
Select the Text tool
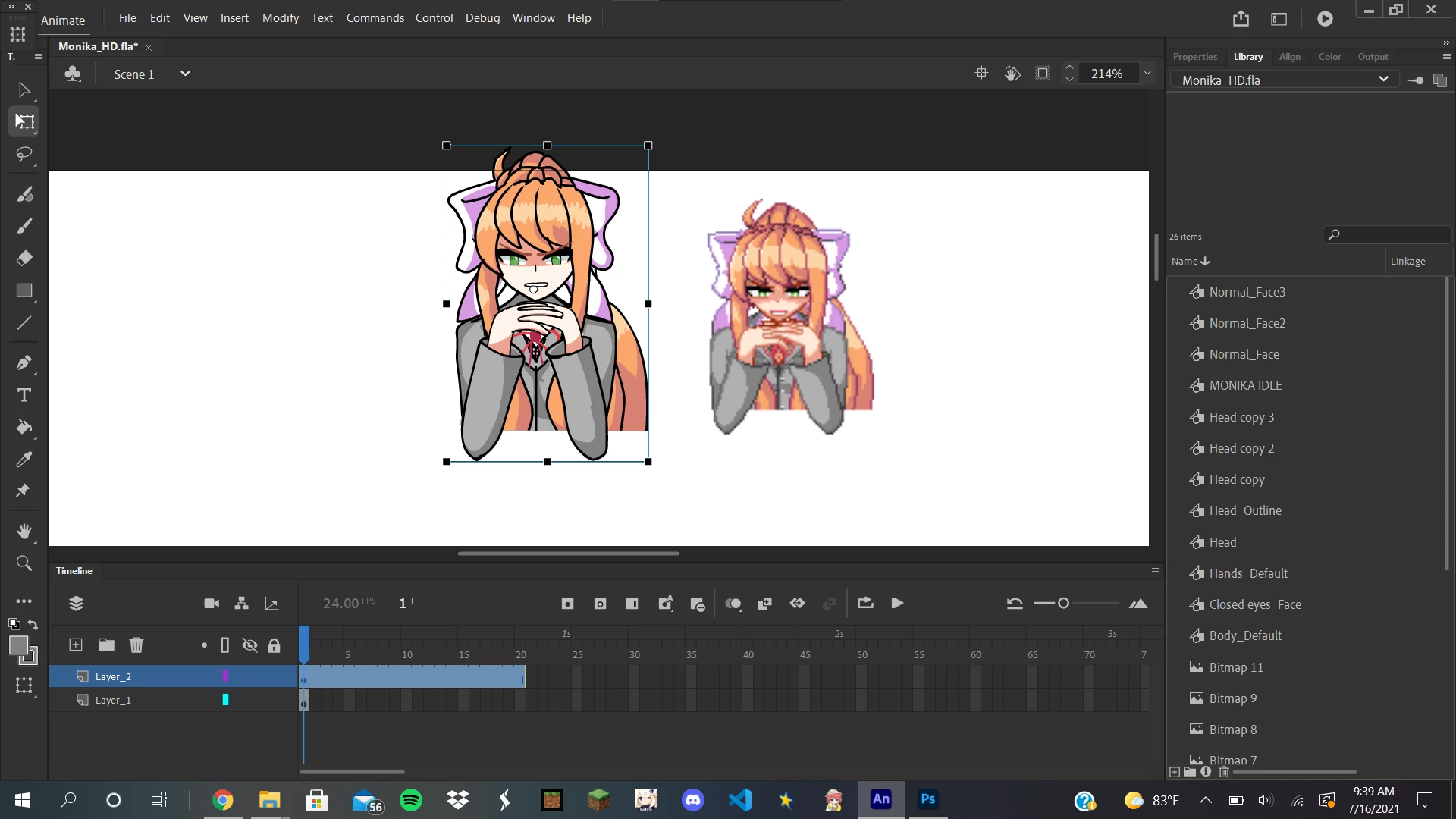(24, 395)
